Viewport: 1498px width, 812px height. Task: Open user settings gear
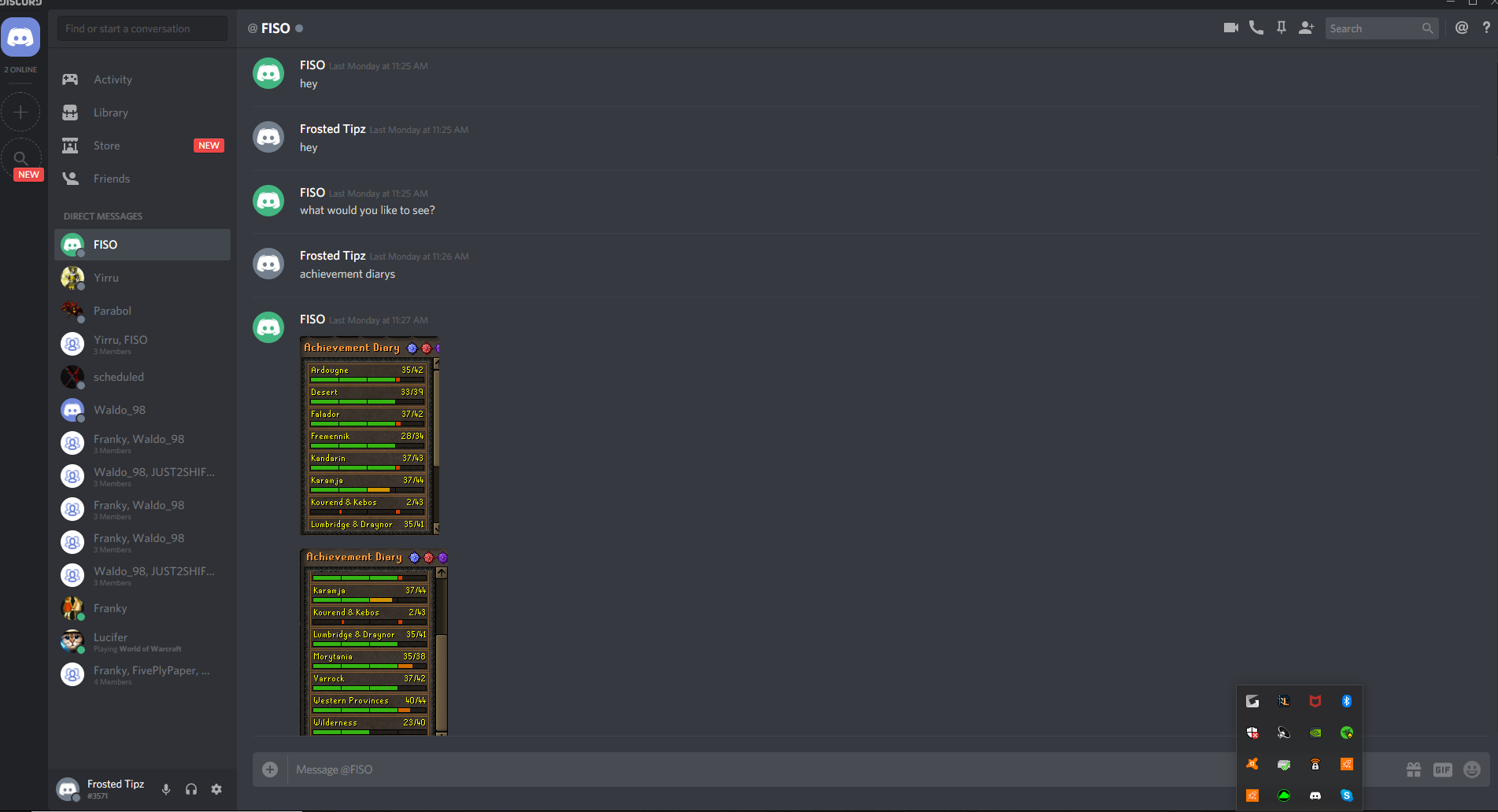(x=216, y=789)
